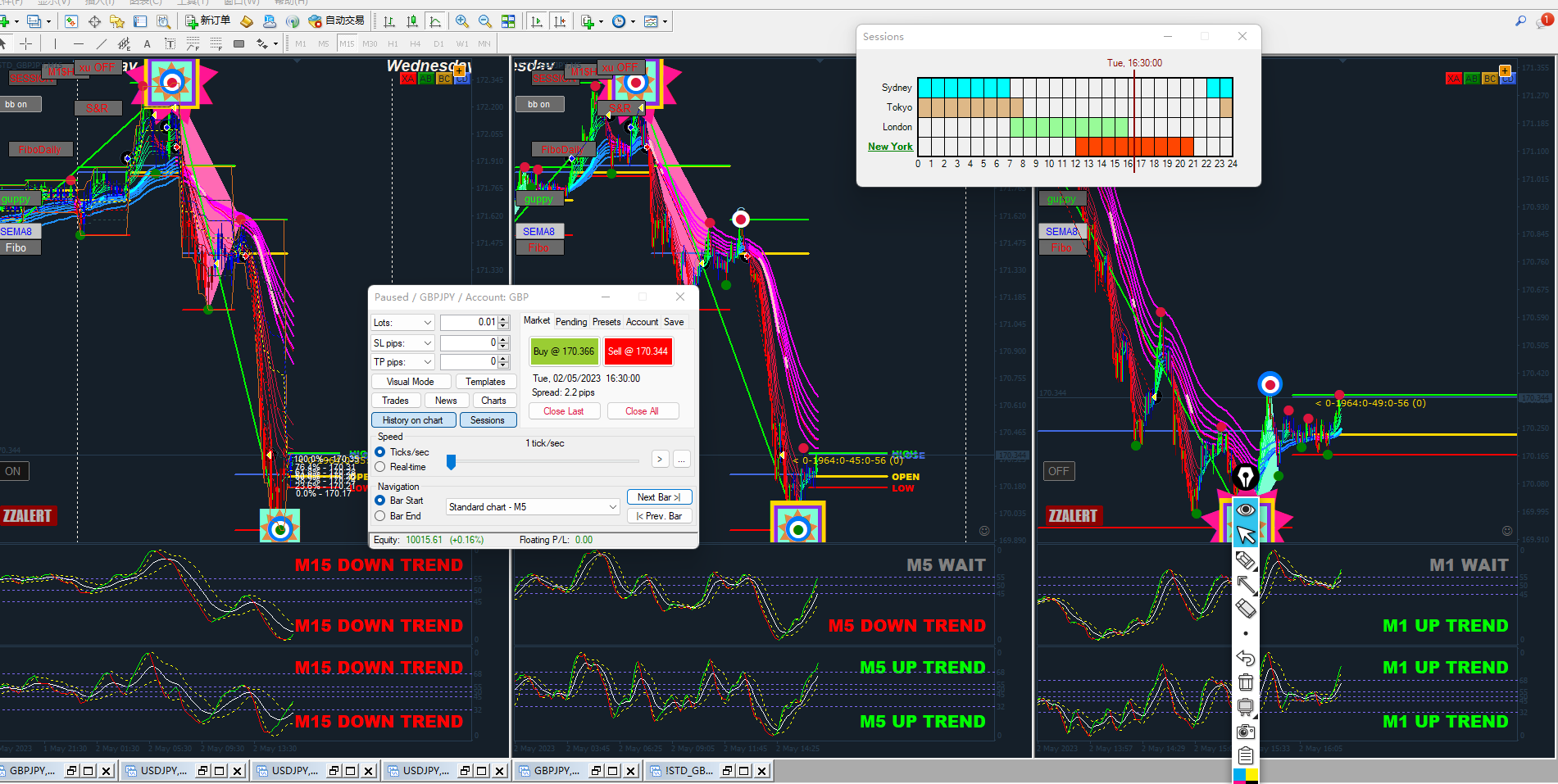Pick the cyan-yellow color swatch in the annotation toolbar
1558x784 pixels.
[1246, 775]
